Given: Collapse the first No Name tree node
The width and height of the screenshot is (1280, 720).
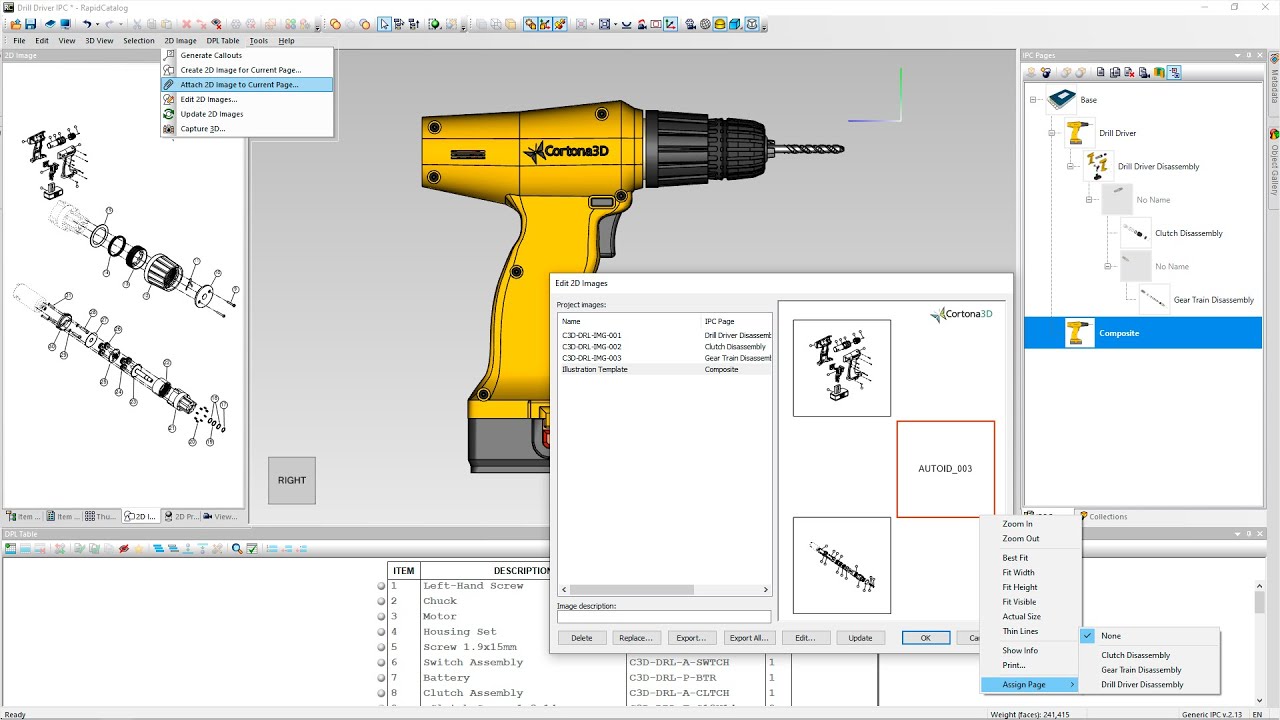Looking at the screenshot, I should (x=1089, y=200).
